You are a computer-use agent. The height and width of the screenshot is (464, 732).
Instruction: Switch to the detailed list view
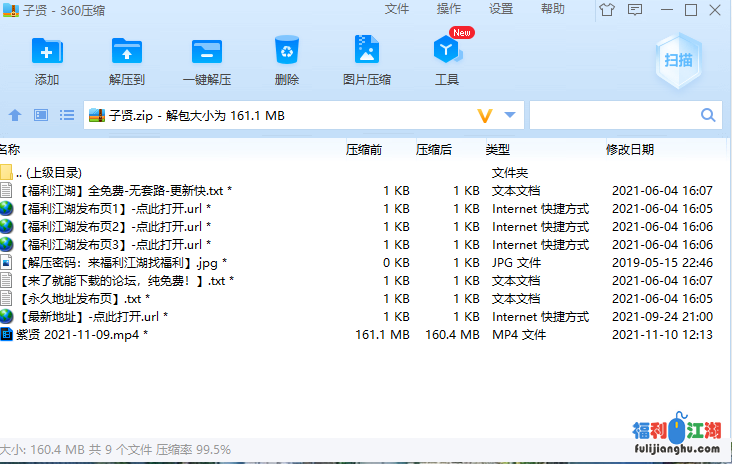[66, 116]
